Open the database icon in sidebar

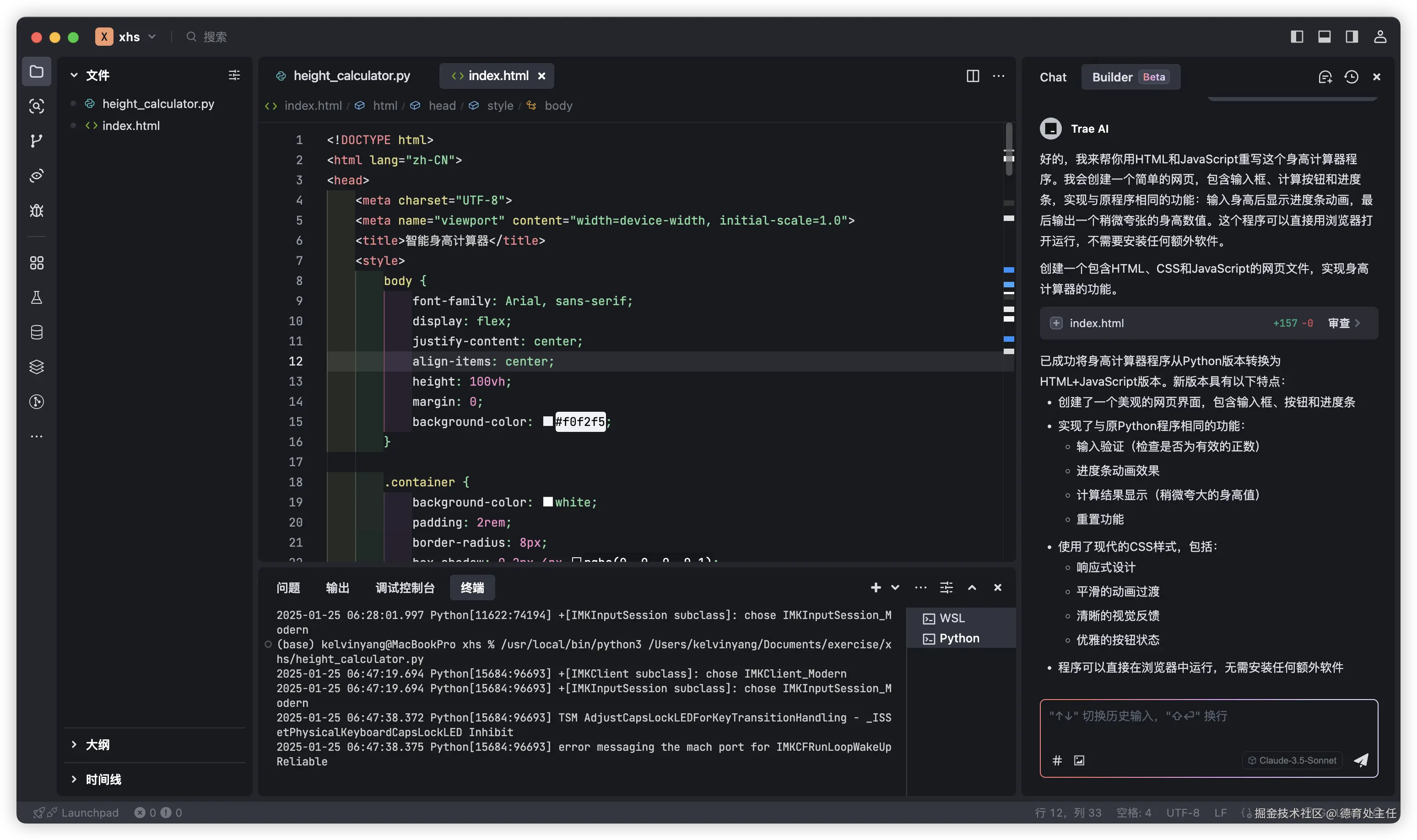click(36, 332)
